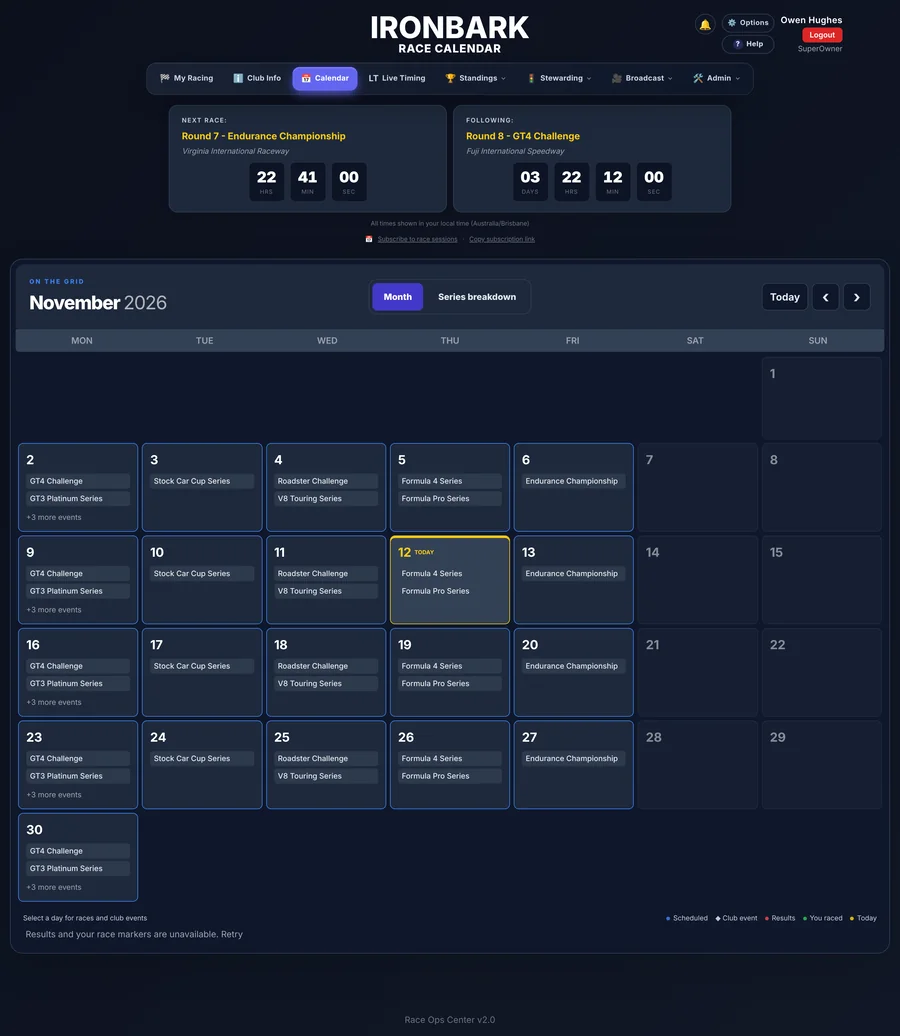900x1036 pixels.
Task: Open the My Racing tab
Action: click(x=186, y=78)
